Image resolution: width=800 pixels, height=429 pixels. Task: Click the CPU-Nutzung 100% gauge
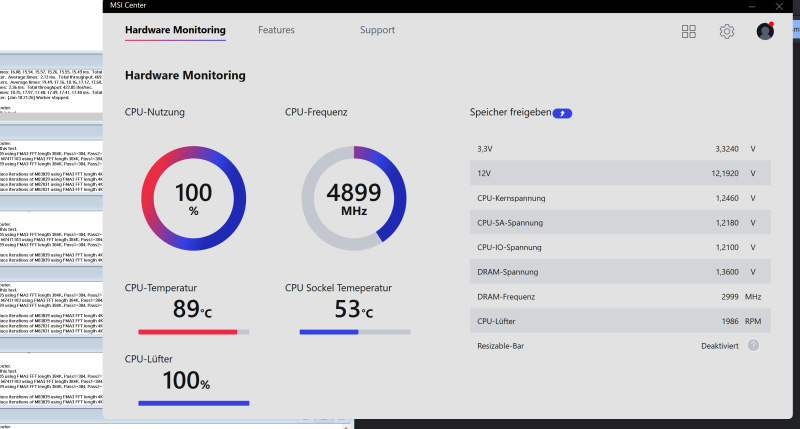193,198
